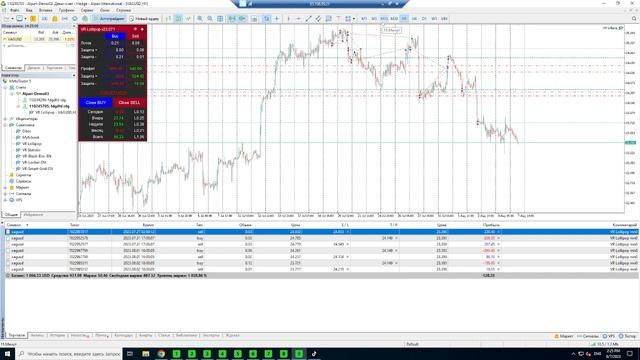Expand the Маркет node in Navigator
Image resolution: width=640 pixels, height=360 pixels.
point(5,187)
